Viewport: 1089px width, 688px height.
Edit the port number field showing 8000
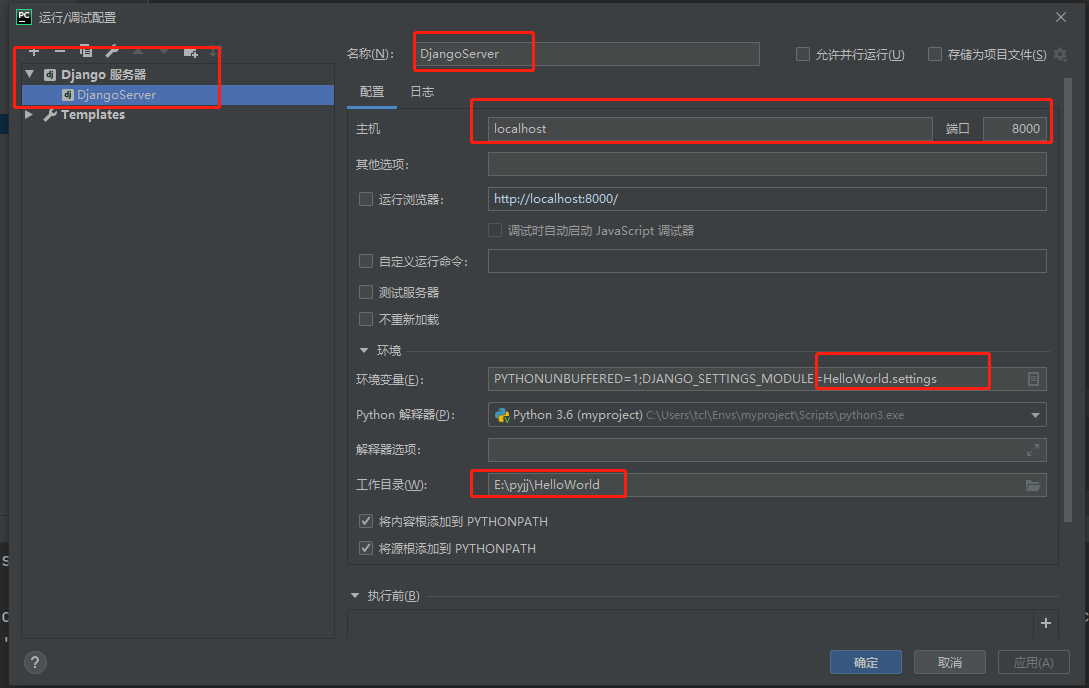[x=1015, y=128]
